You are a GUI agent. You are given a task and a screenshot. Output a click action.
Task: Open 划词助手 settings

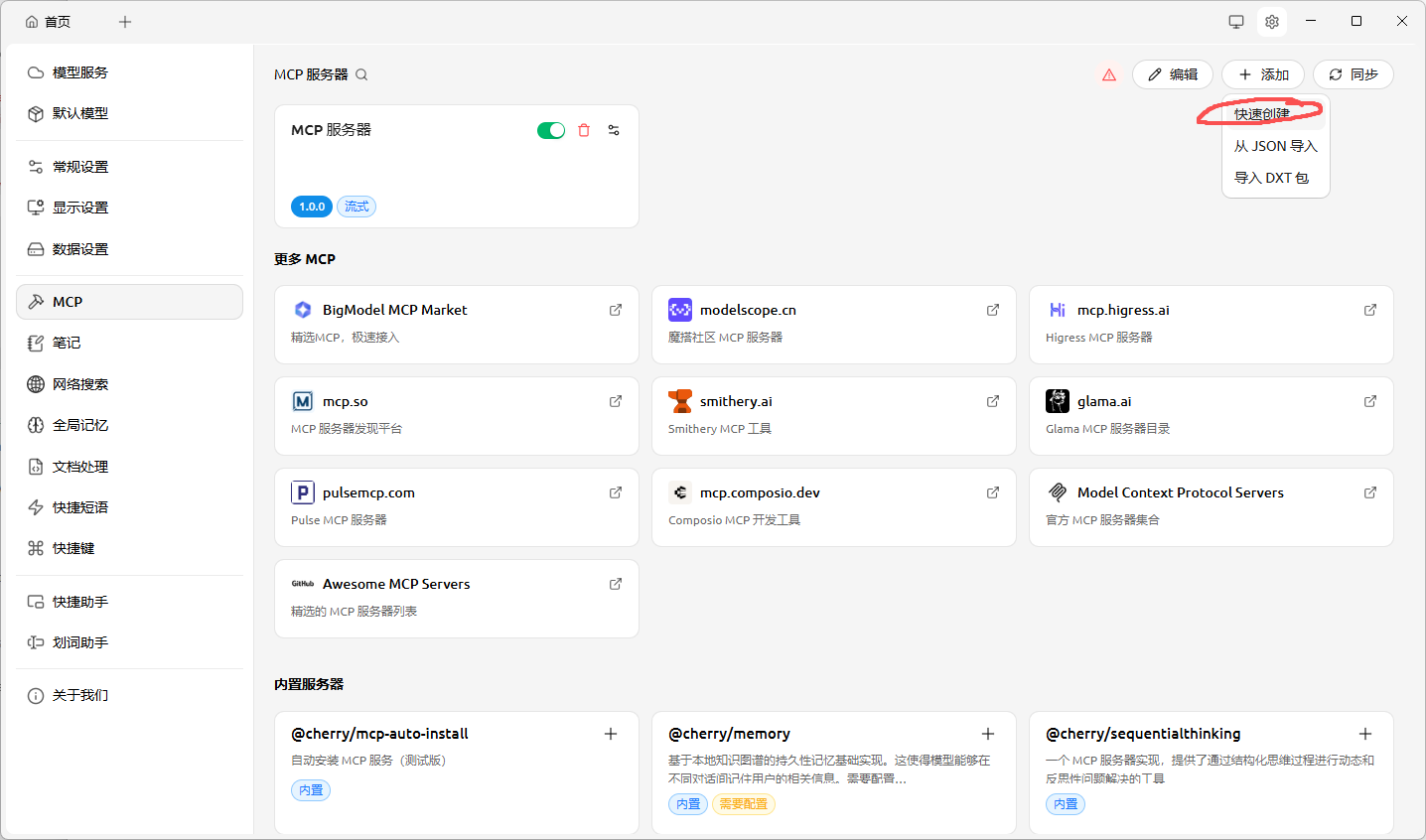click(129, 642)
